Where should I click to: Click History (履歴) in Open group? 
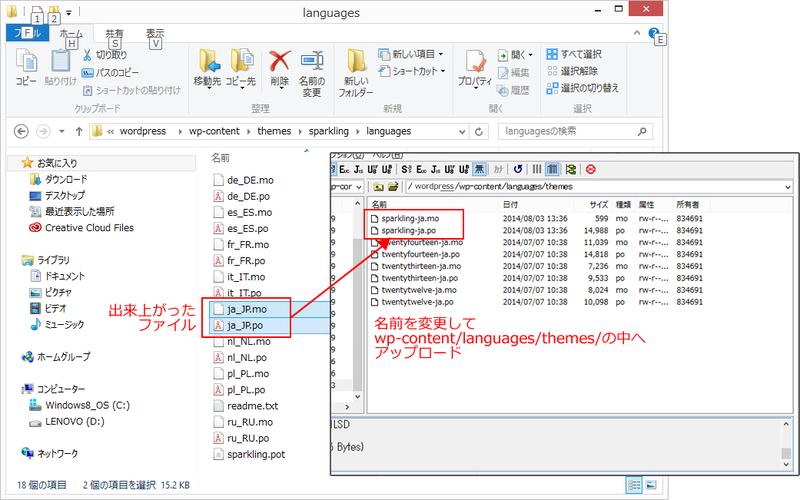tap(513, 90)
